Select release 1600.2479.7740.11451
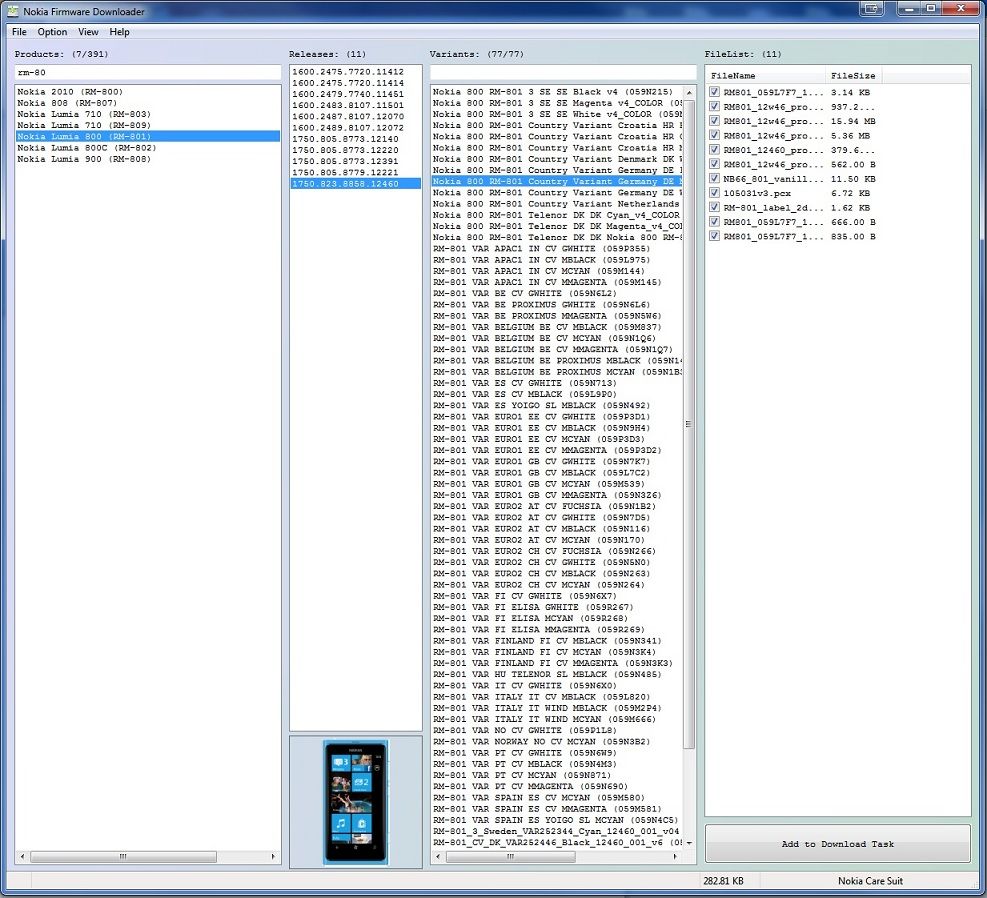 point(356,94)
